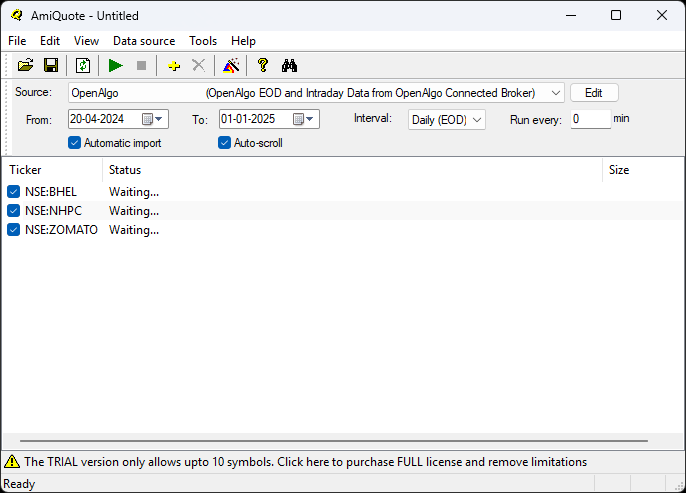This screenshot has height=493, width=686.
Task: Click the Edit button next to Source
Action: [x=594, y=93]
